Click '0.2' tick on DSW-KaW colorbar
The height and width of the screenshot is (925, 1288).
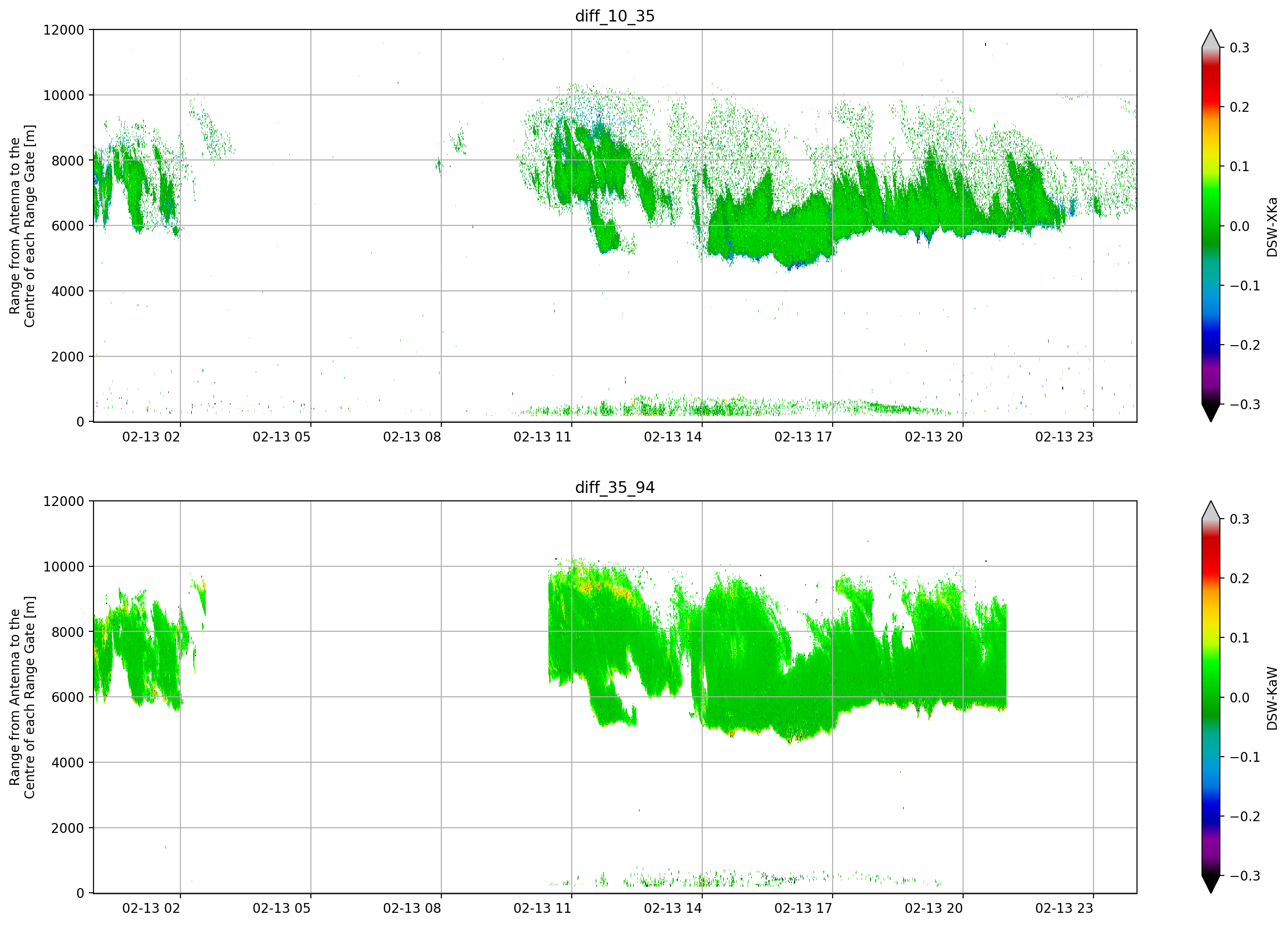(x=1239, y=579)
